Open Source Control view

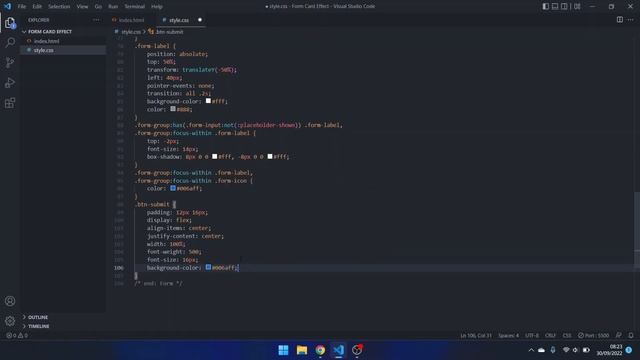pyautogui.click(x=10, y=62)
